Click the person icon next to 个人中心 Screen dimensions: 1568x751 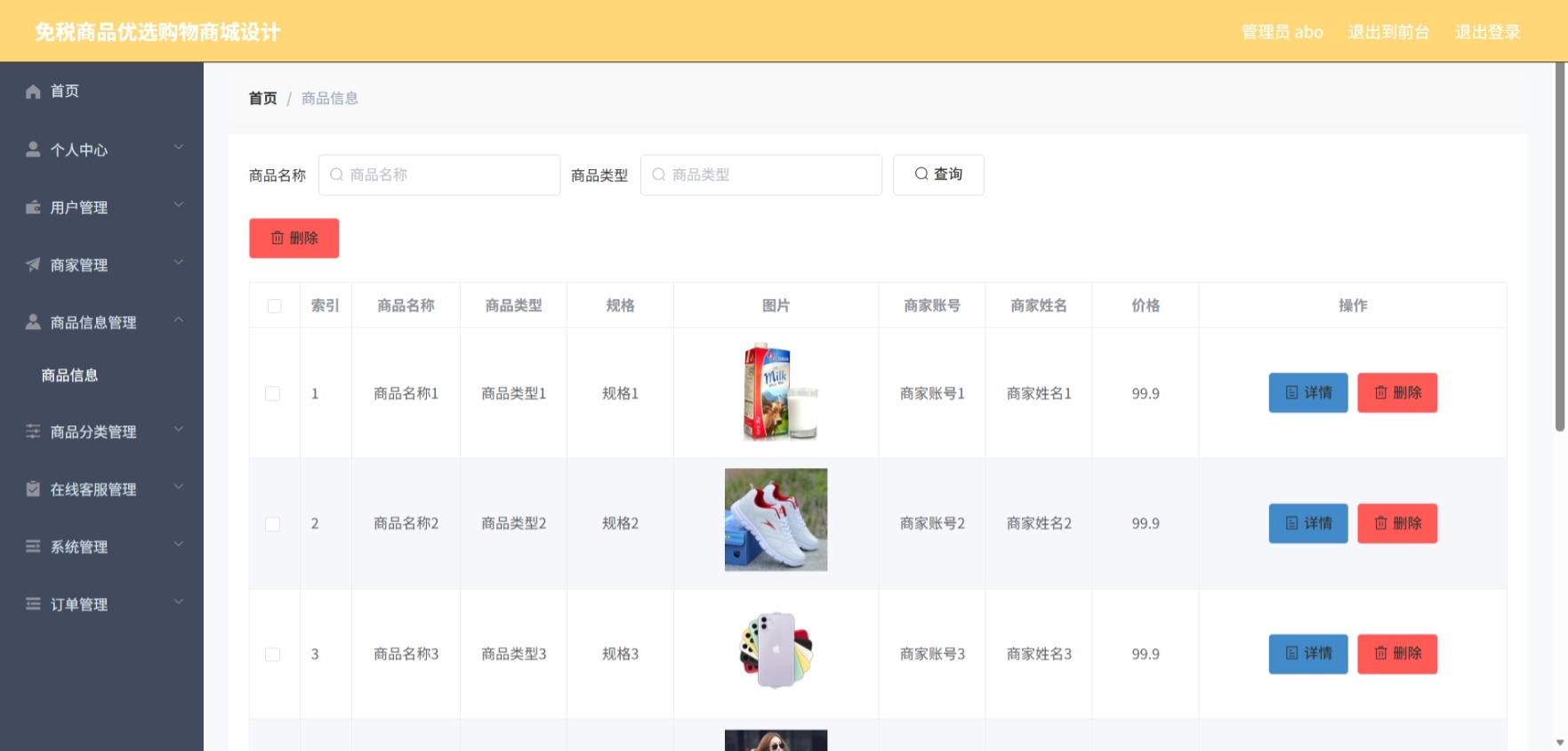coord(33,149)
